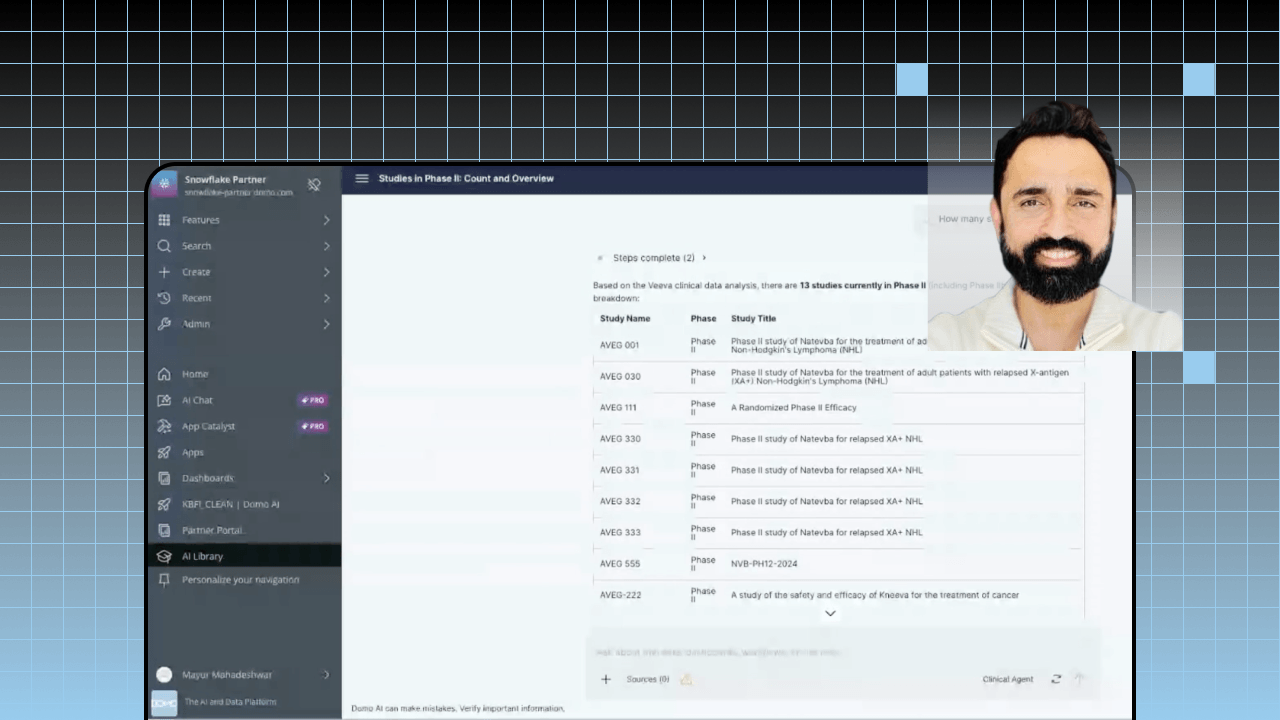The width and height of the screenshot is (1280, 720).
Task: Click the Apps rocket icon
Action: (x=164, y=452)
